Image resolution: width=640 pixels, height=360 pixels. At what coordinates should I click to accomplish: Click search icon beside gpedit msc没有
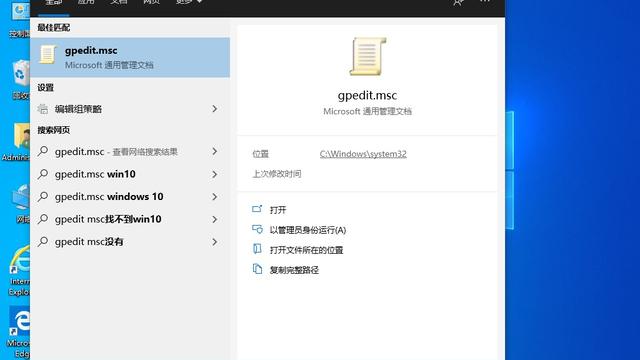tap(43, 242)
